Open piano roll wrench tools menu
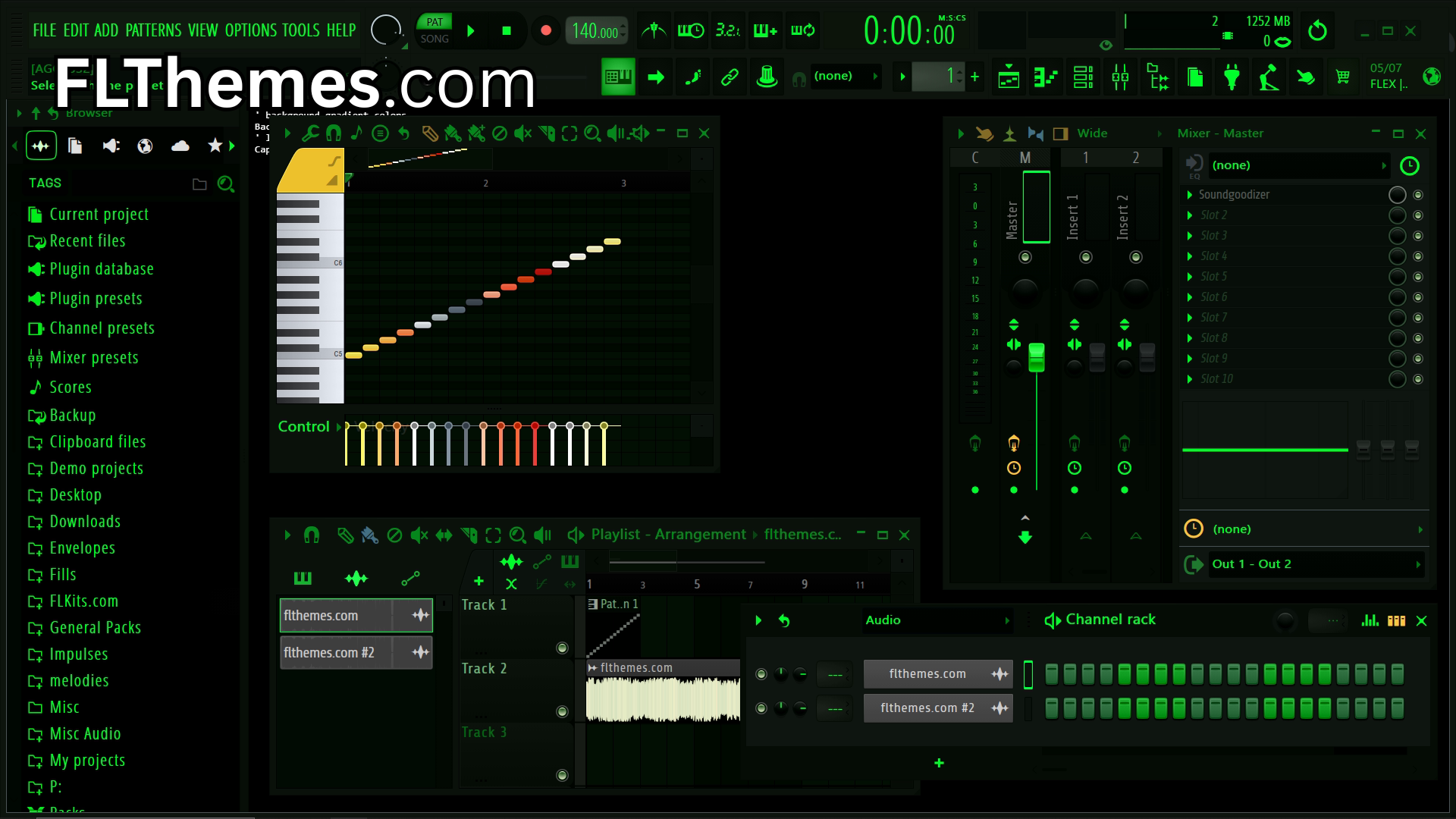The image size is (1456, 819). pos(309,134)
